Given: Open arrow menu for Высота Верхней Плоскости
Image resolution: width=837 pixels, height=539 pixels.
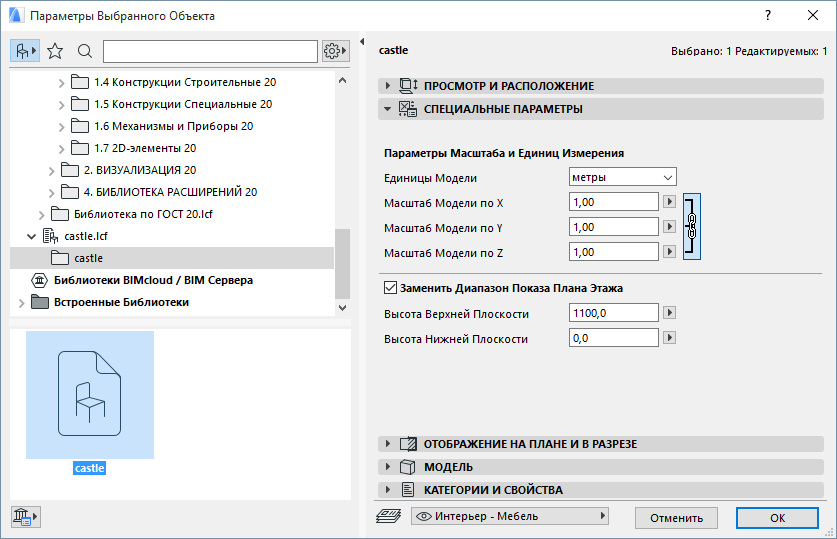Looking at the screenshot, I should (669, 313).
